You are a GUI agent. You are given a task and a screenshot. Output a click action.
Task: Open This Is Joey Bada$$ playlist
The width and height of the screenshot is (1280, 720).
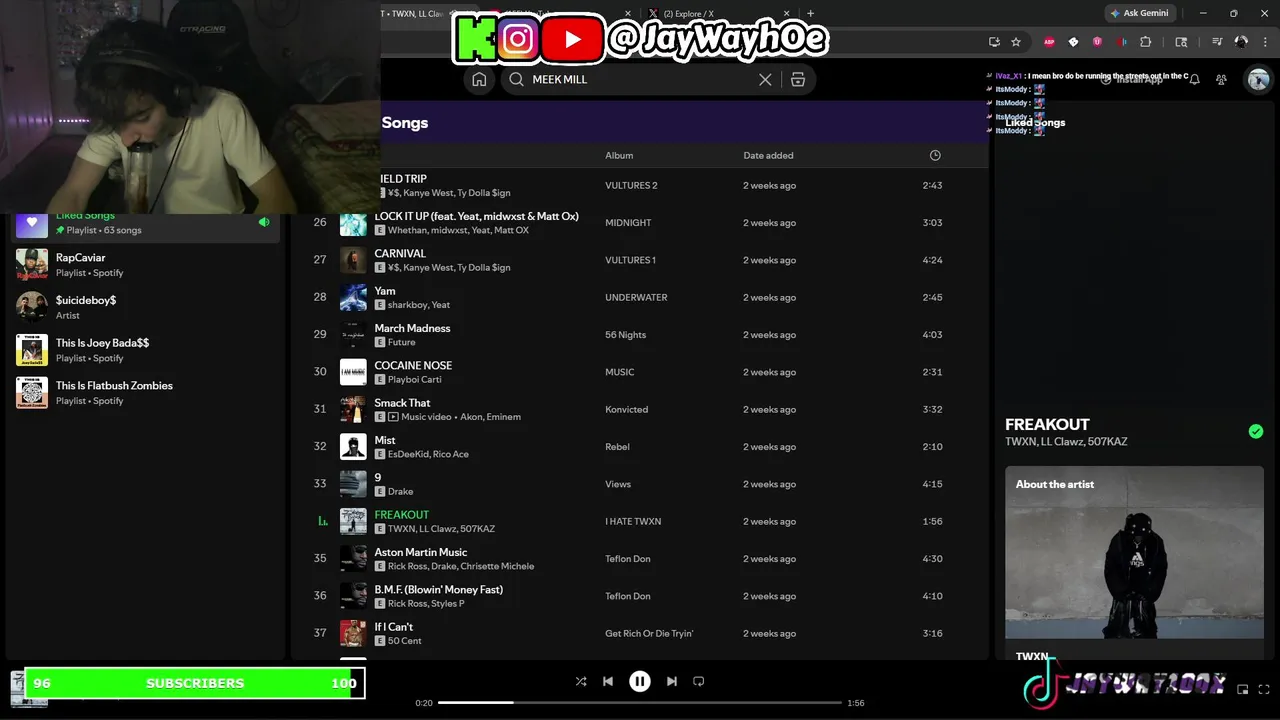pyautogui.click(x=145, y=350)
